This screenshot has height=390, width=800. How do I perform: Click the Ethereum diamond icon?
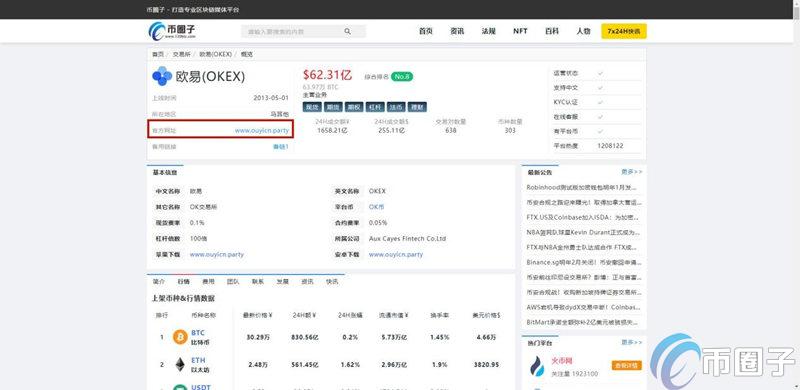(x=180, y=364)
